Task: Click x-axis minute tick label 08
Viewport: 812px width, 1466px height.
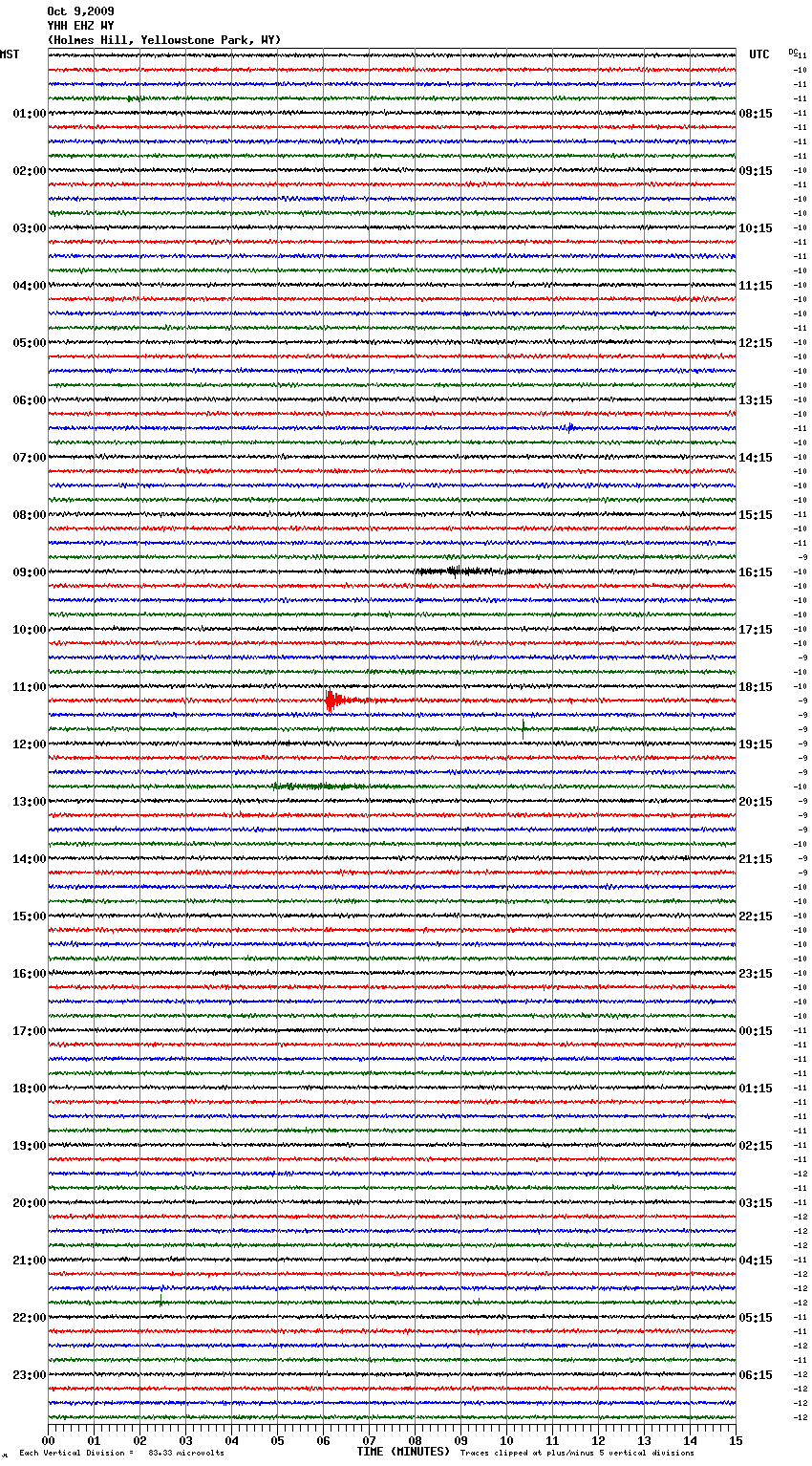Action: tap(415, 1441)
